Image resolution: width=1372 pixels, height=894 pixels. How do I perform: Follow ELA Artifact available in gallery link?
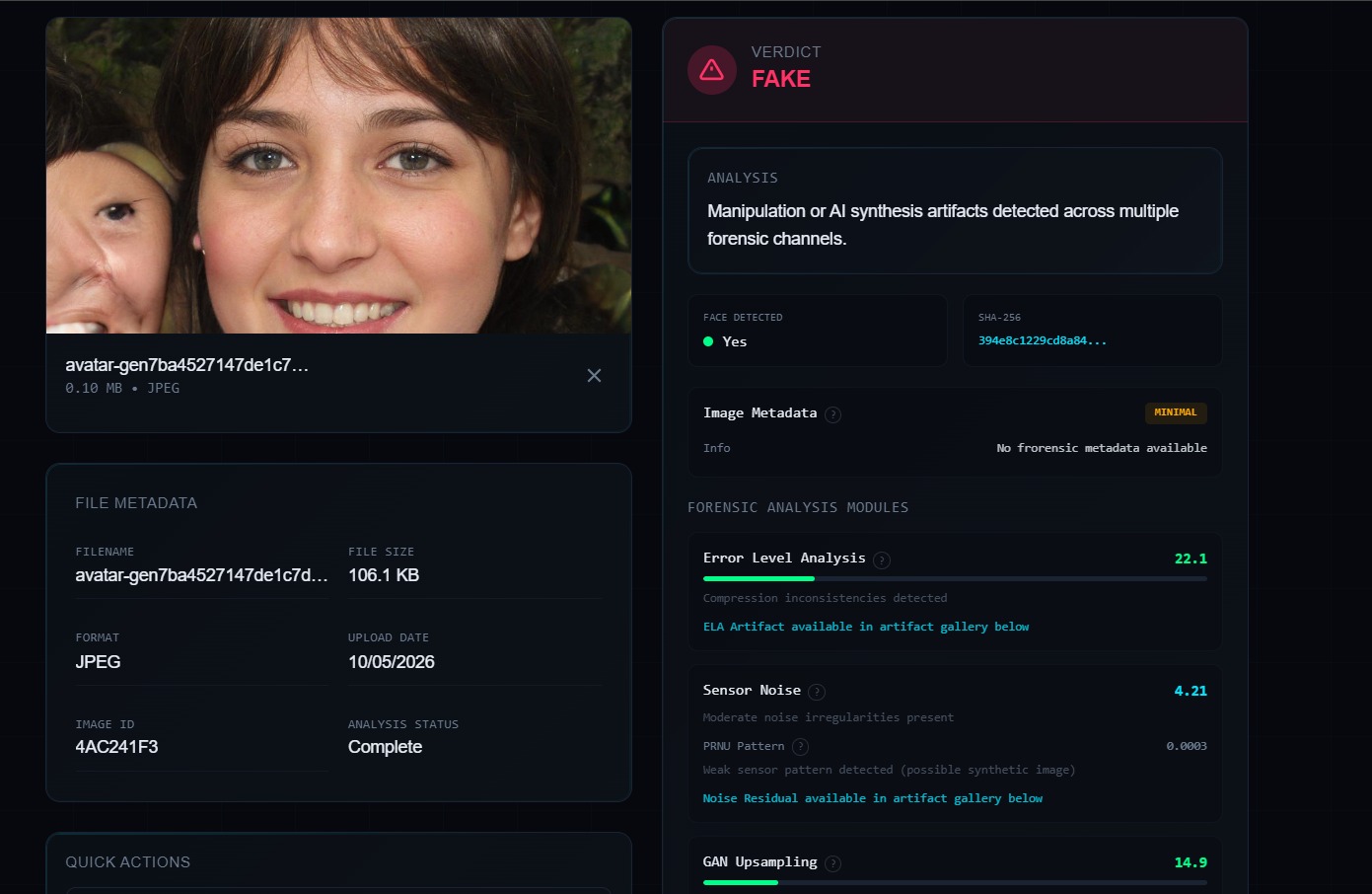click(x=865, y=627)
